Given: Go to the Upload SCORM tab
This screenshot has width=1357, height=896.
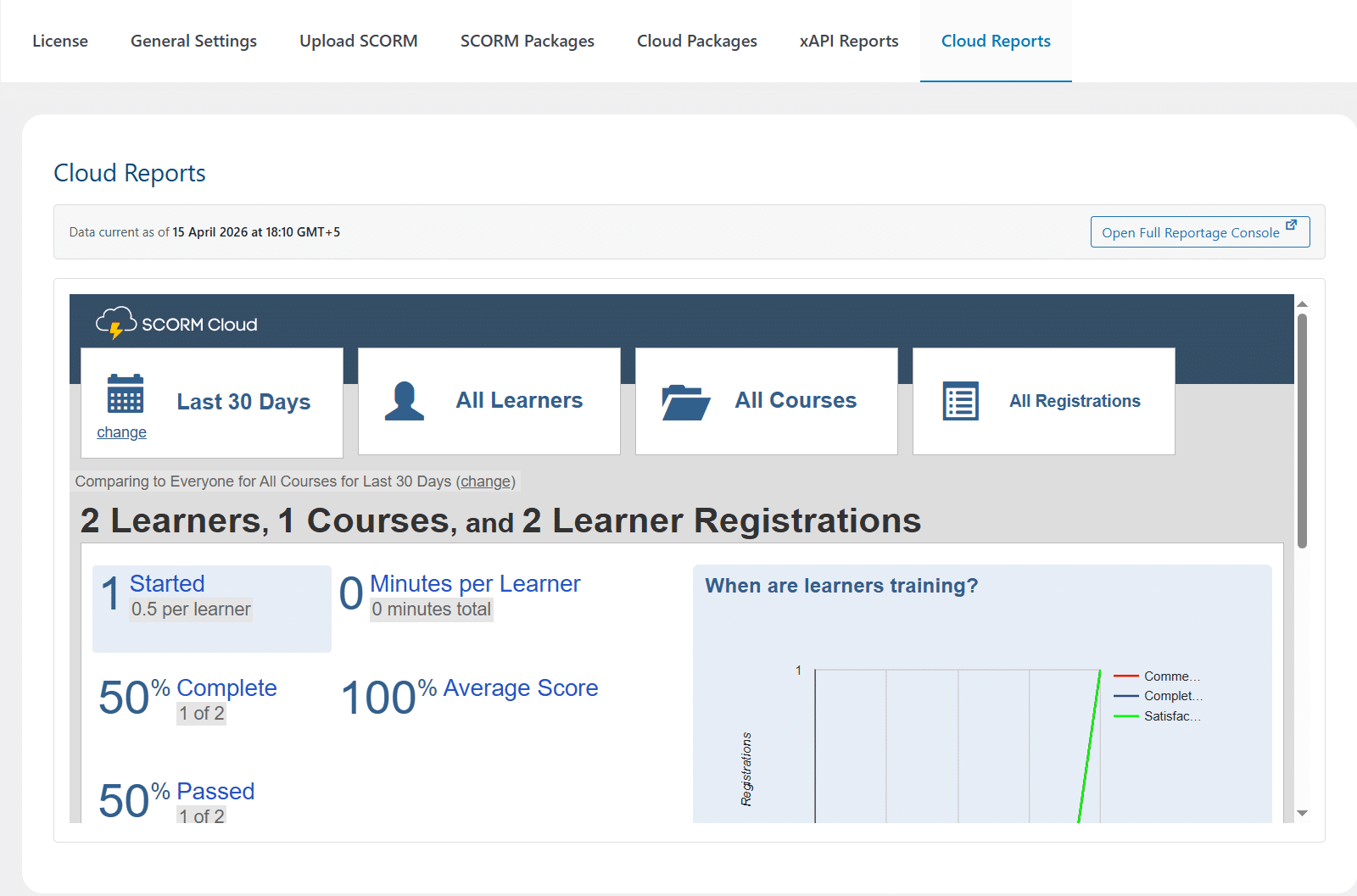Looking at the screenshot, I should 359,41.
